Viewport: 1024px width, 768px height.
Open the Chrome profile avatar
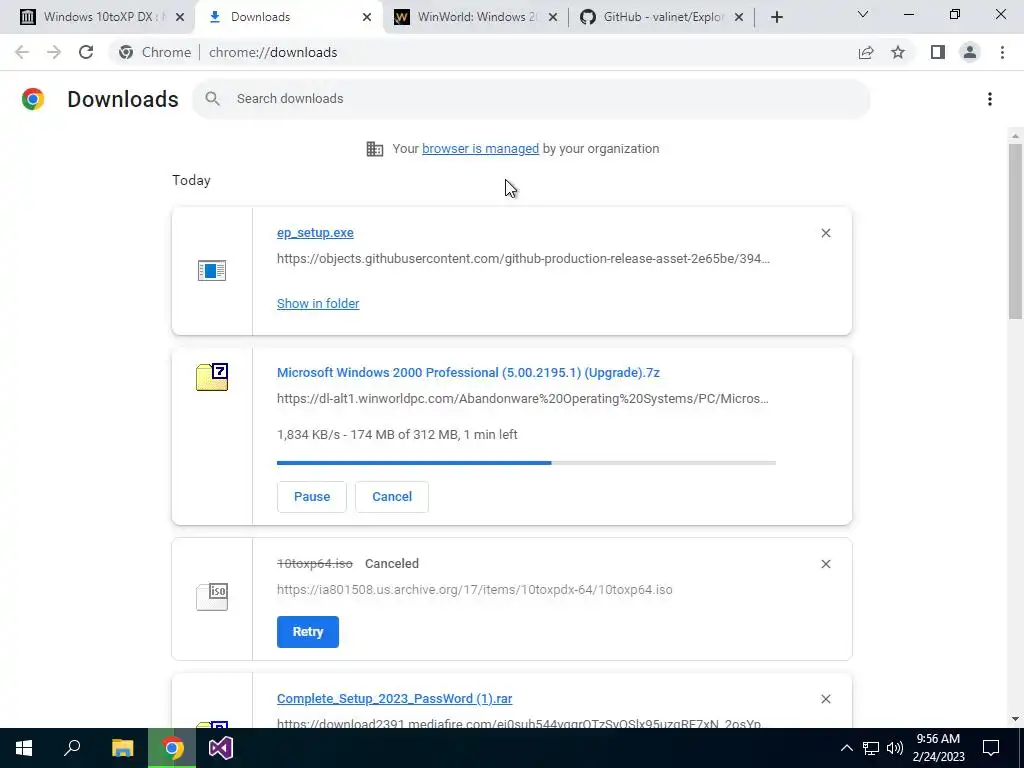970,52
